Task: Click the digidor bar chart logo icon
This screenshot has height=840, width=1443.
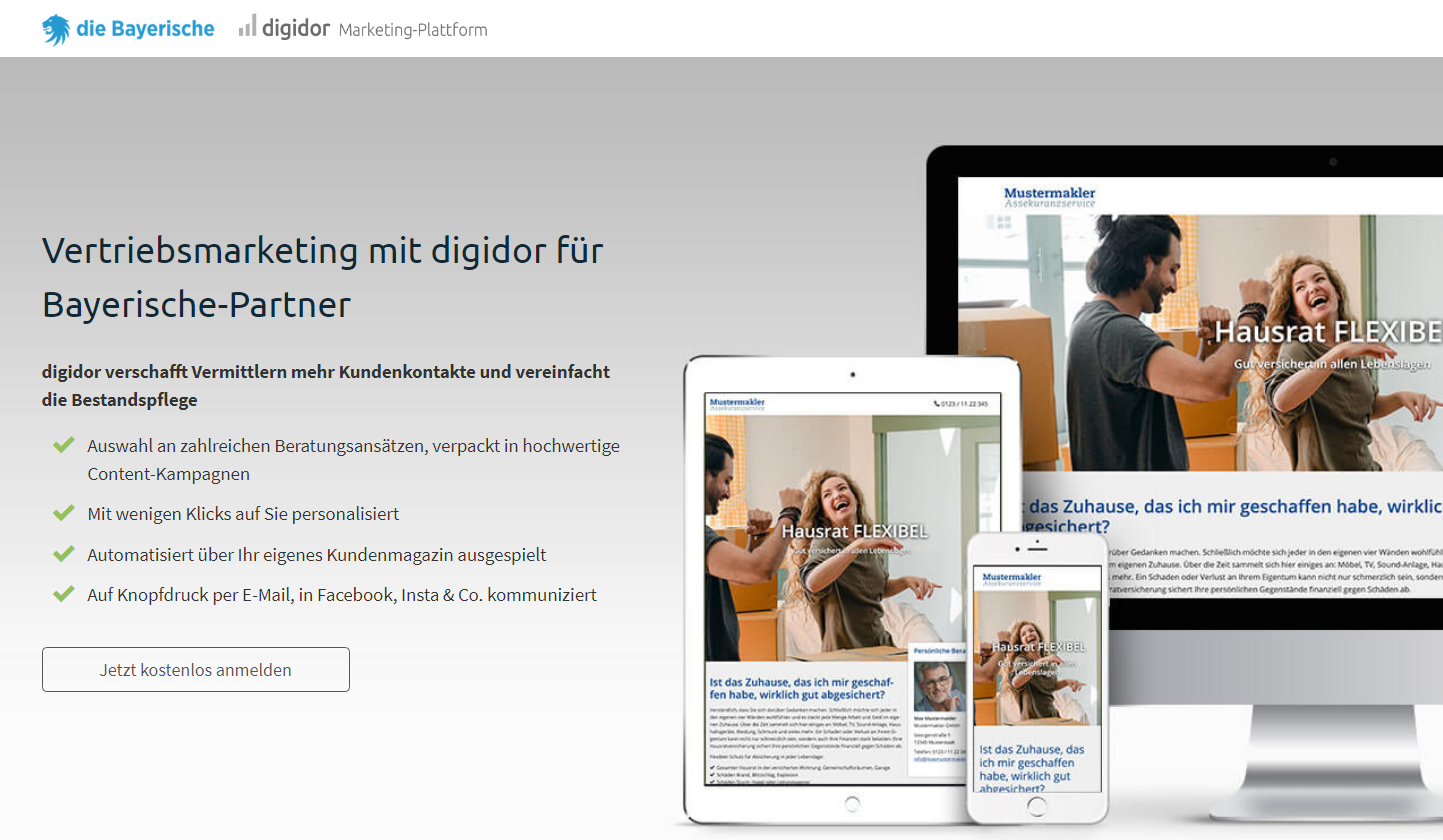Action: (247, 26)
